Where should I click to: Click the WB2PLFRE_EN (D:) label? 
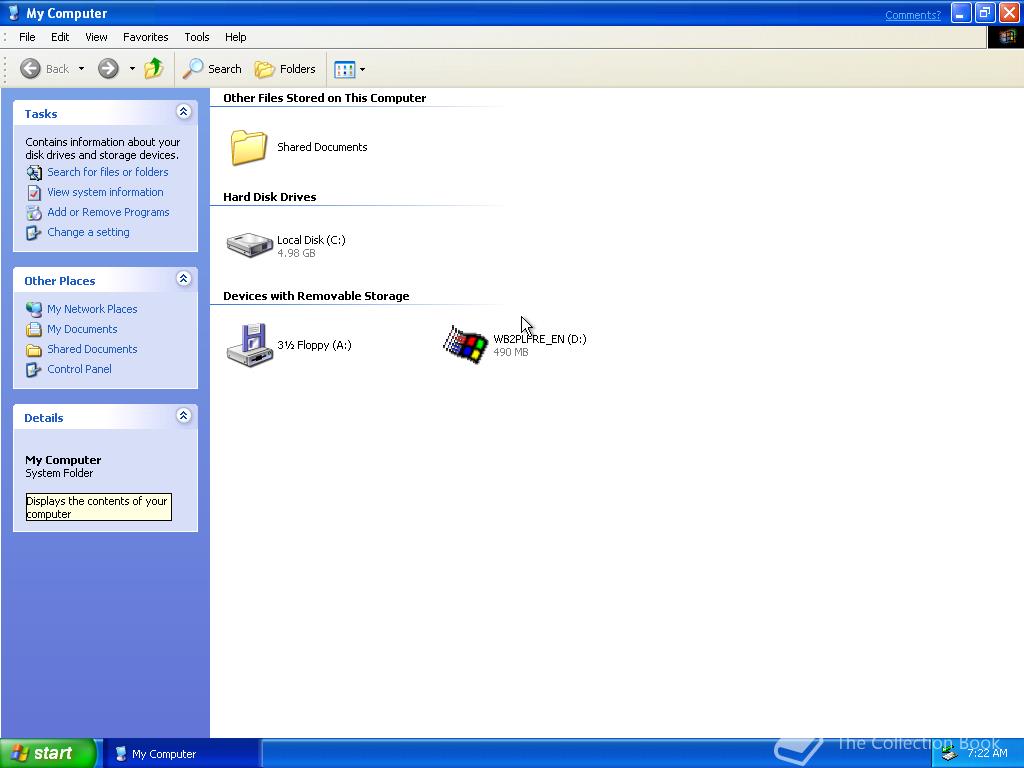(x=539, y=339)
